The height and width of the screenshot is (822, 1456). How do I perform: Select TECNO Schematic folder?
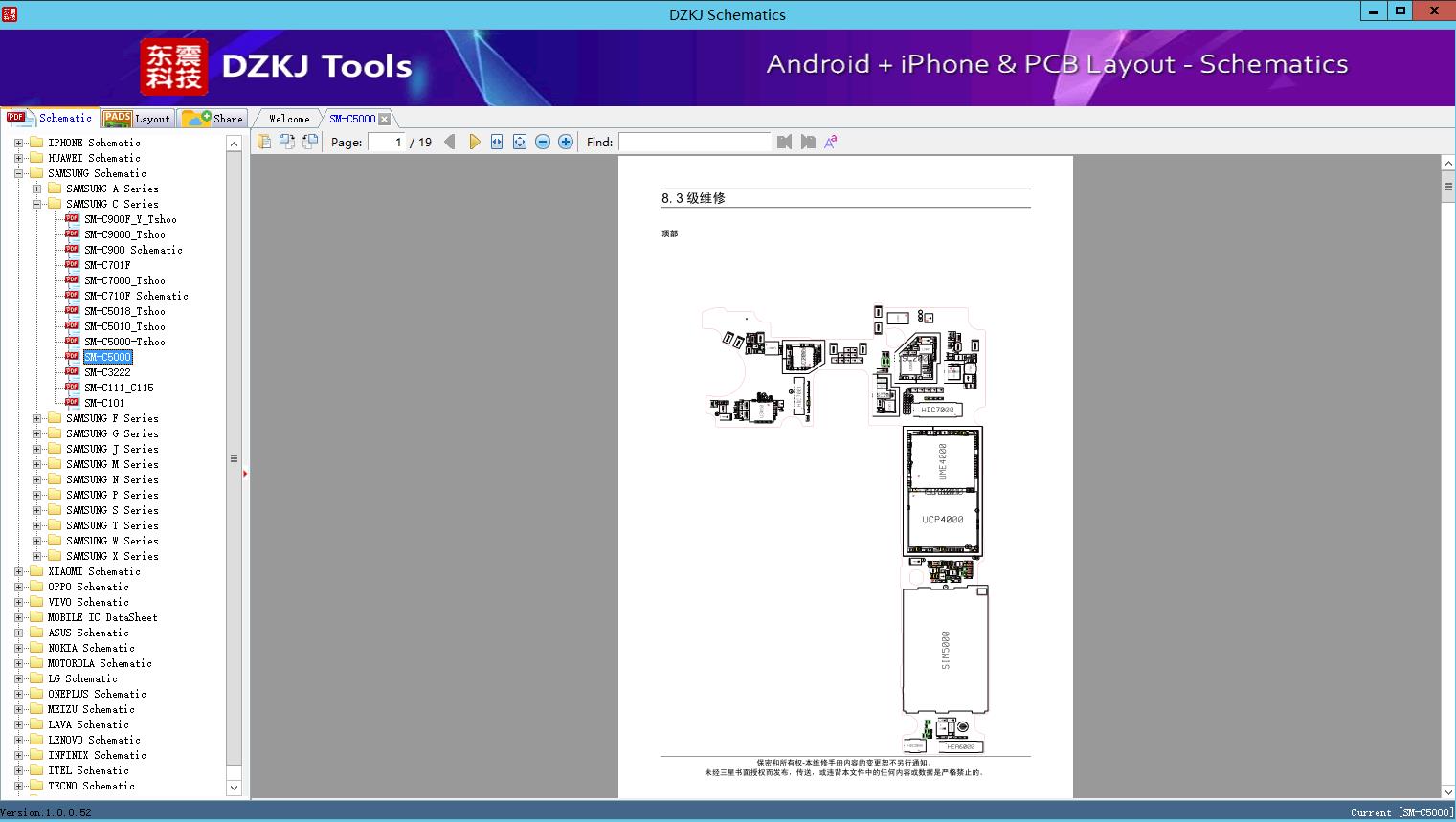tap(91, 786)
